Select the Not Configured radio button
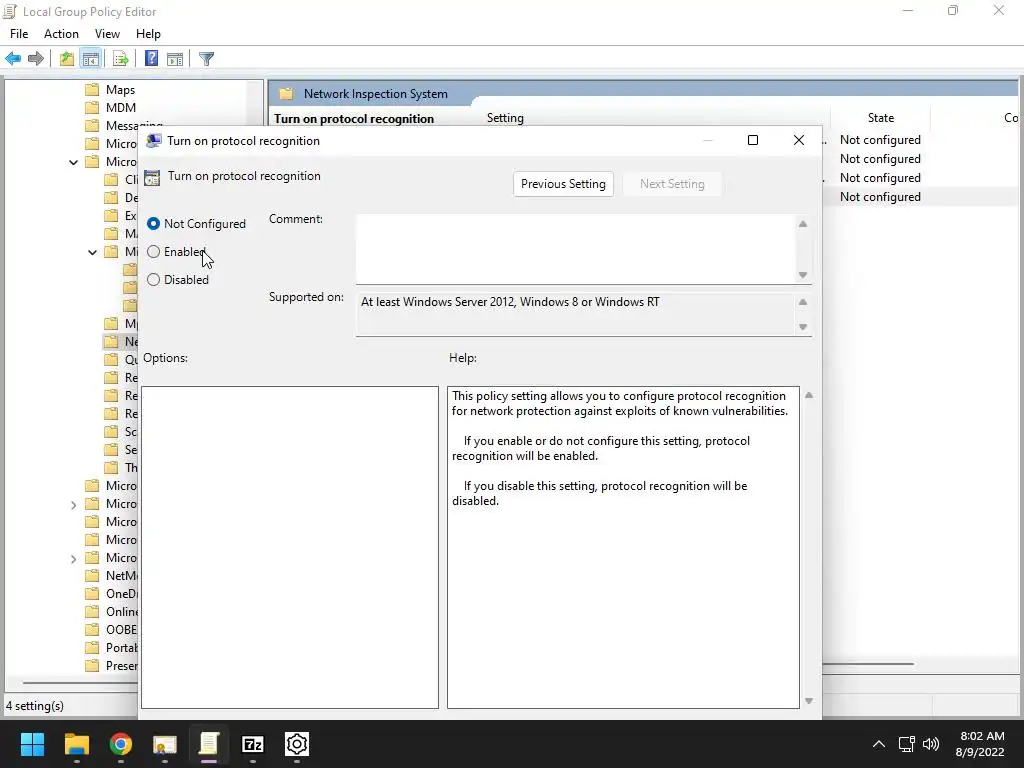The image size is (1024, 768). click(153, 224)
